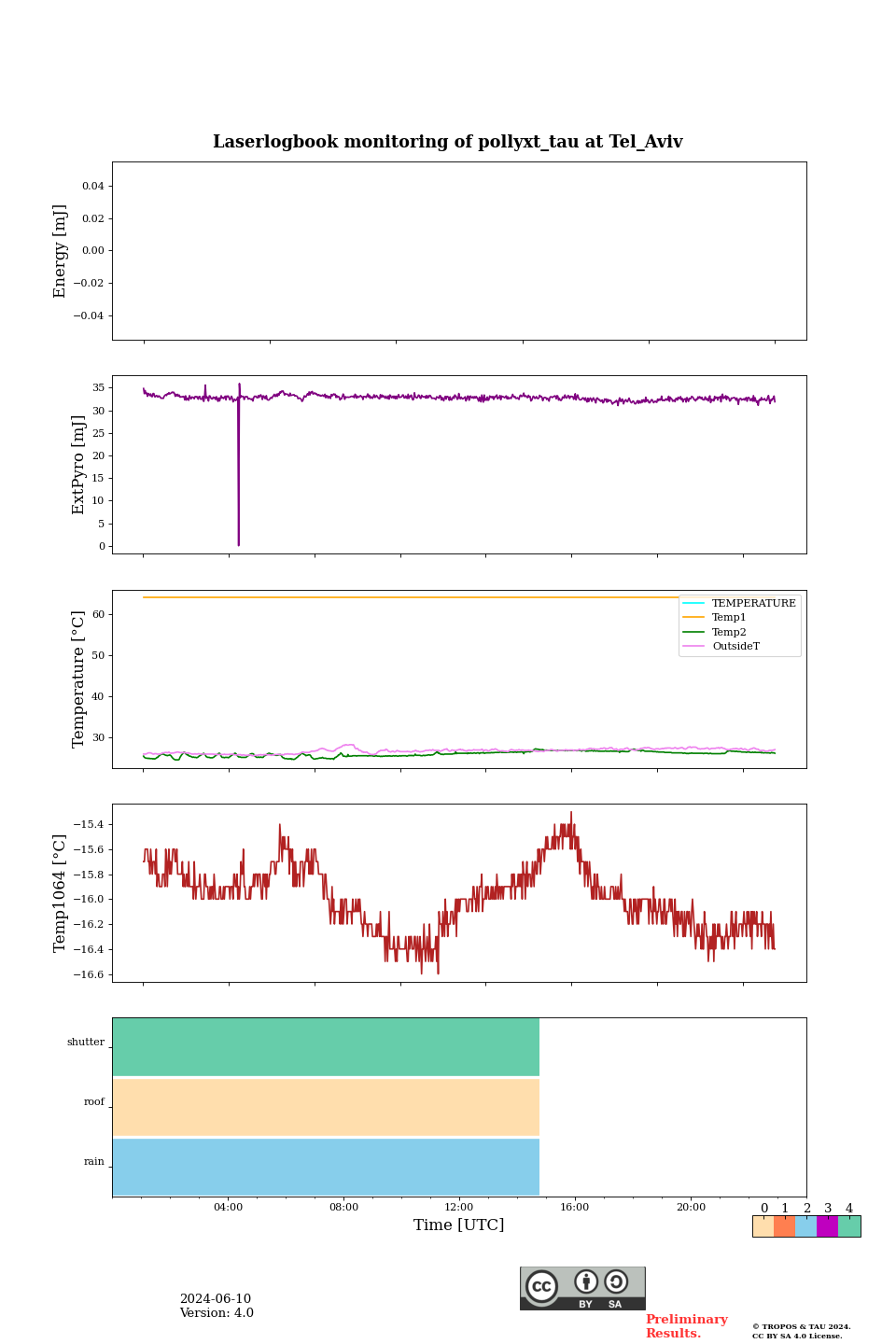Image resolution: width=896 pixels, height=1344 pixels.
Task: Click the 35 tick on ExtPyro axis
Action: pyautogui.click(x=98, y=387)
